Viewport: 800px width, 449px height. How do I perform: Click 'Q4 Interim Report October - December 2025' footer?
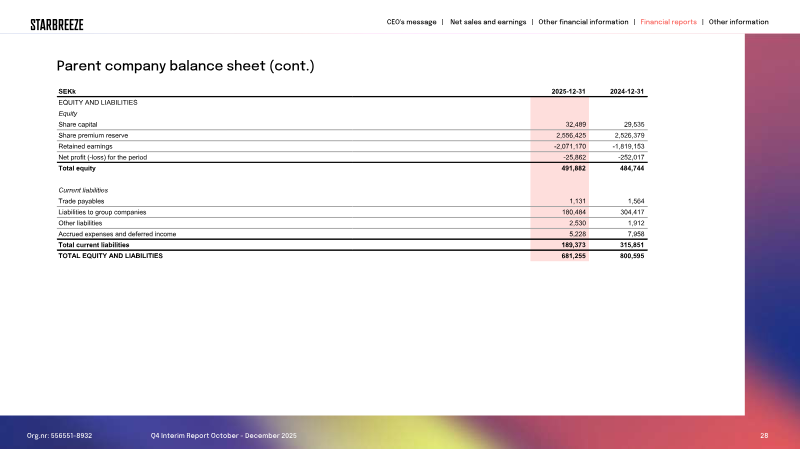(x=223, y=436)
